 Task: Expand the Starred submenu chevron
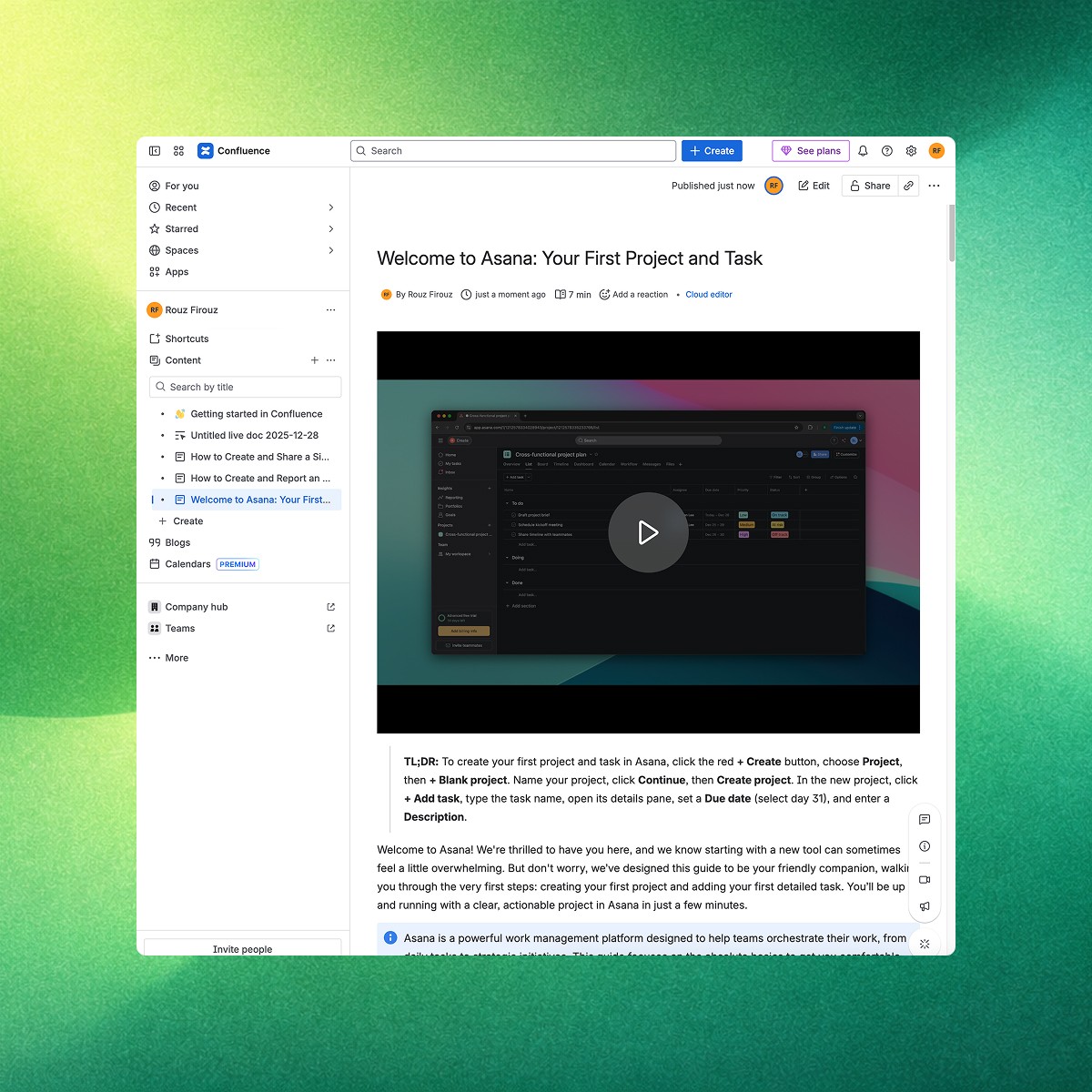pos(330,229)
